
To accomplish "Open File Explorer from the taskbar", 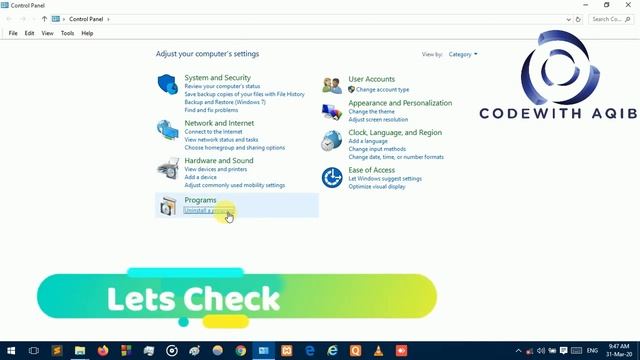I will [80, 351].
